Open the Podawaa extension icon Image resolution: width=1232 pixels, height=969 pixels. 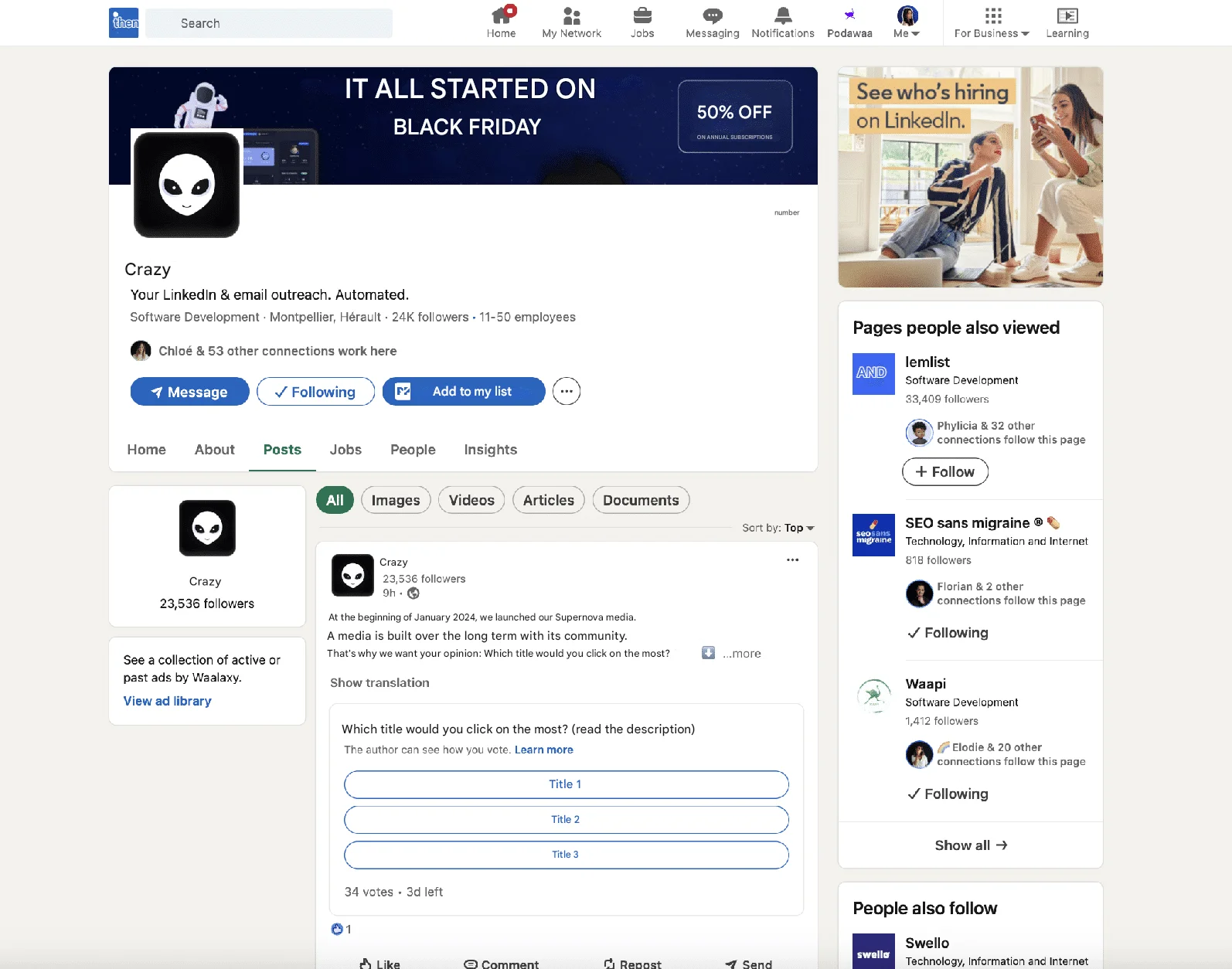pos(849,22)
